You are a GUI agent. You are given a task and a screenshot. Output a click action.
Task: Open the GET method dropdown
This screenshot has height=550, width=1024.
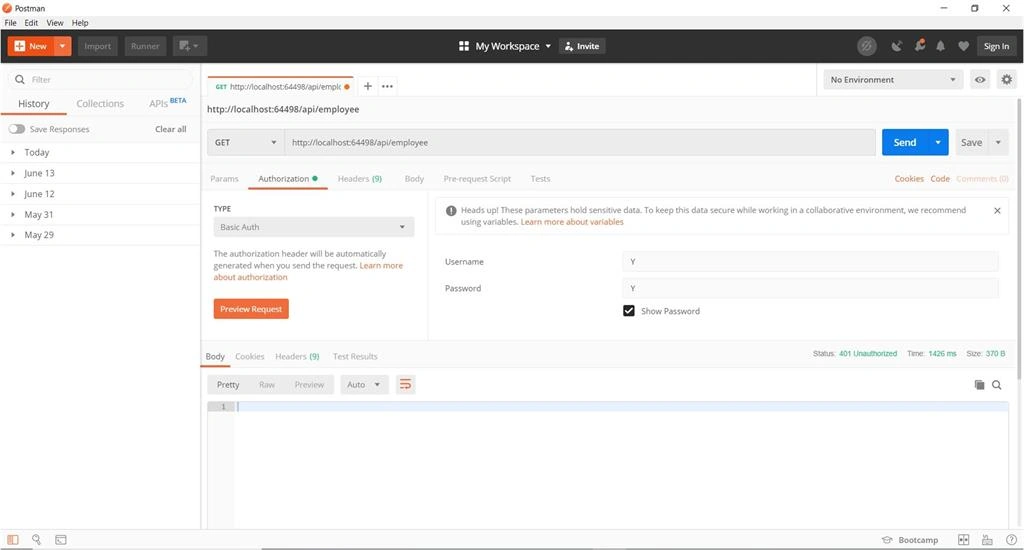click(x=246, y=142)
